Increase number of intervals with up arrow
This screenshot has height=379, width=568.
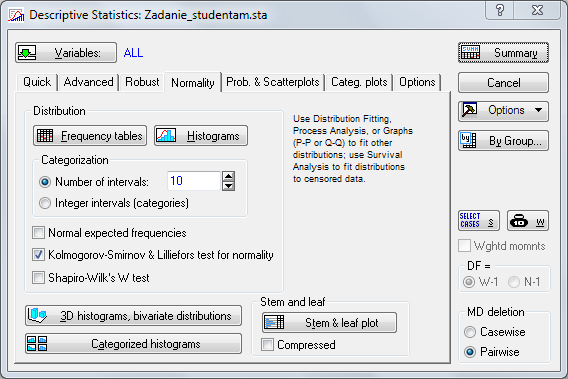229,176
